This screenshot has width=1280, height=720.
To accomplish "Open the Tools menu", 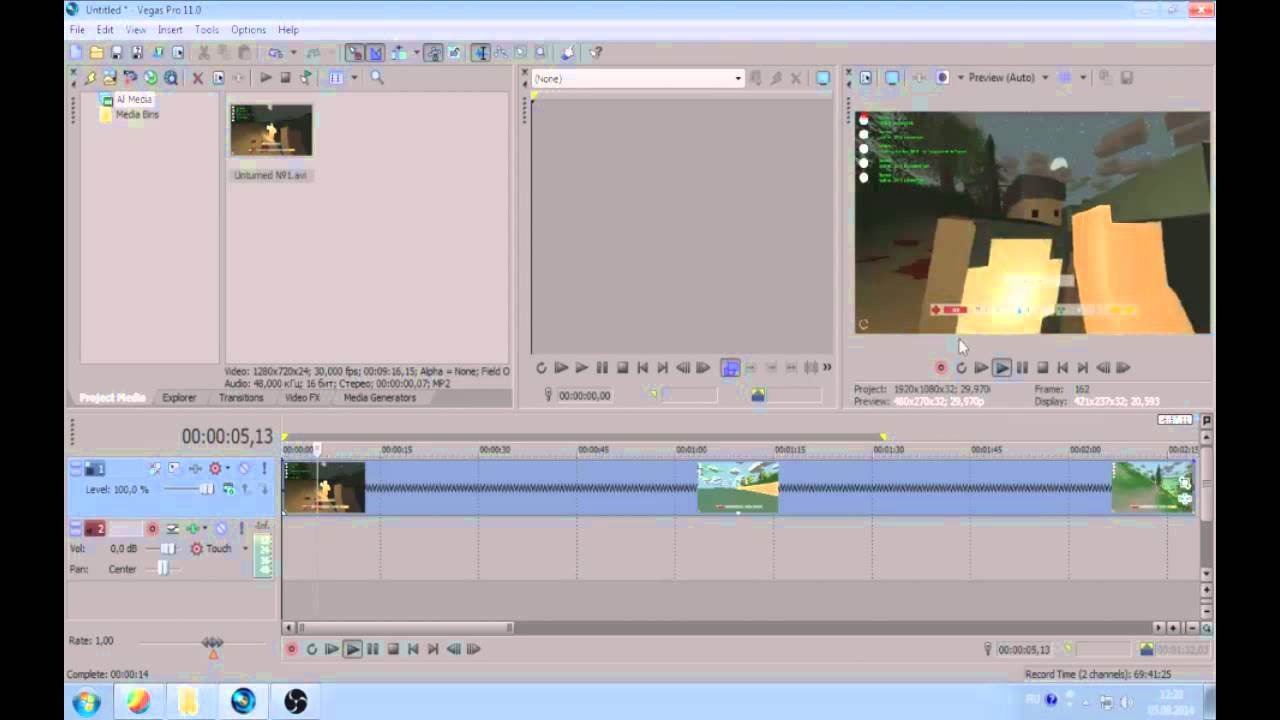I will click(x=207, y=30).
